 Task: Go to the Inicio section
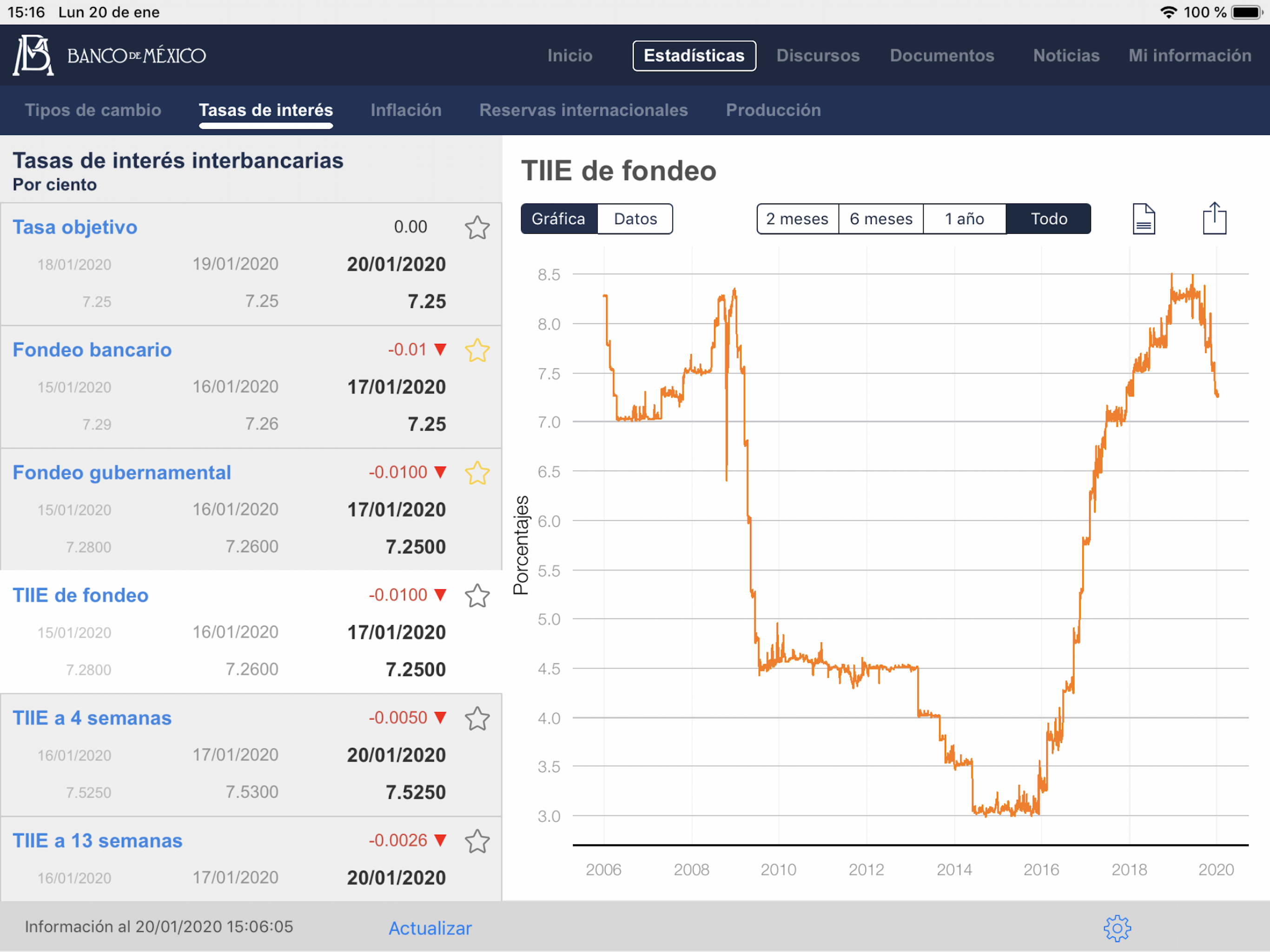coord(569,56)
